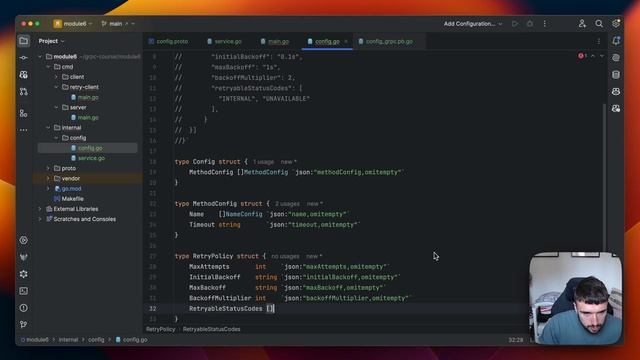Image resolution: width=640 pixels, height=360 pixels.
Task: Expand the vendor folder
Action: point(49,178)
